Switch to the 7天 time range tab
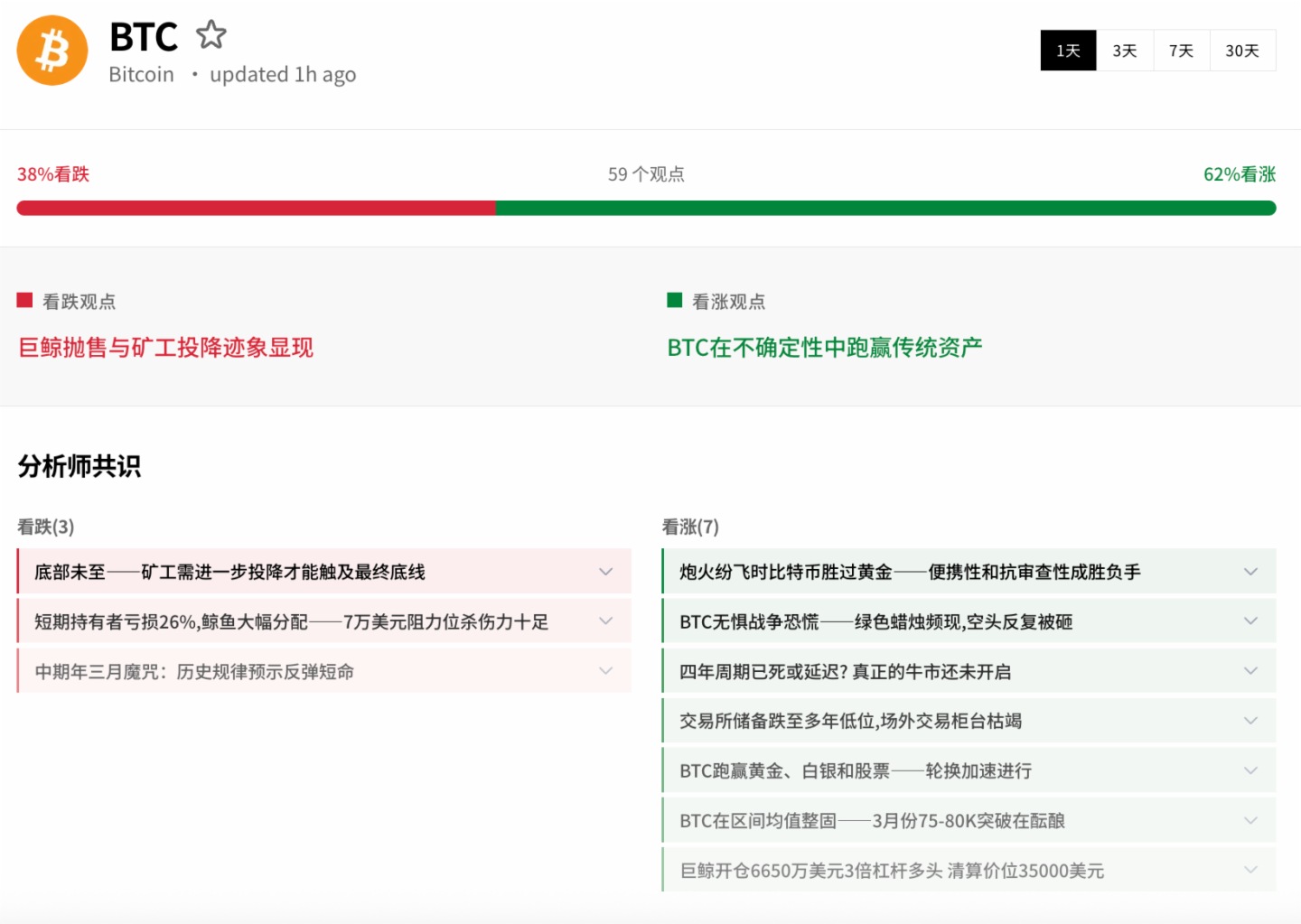 pos(1181,51)
